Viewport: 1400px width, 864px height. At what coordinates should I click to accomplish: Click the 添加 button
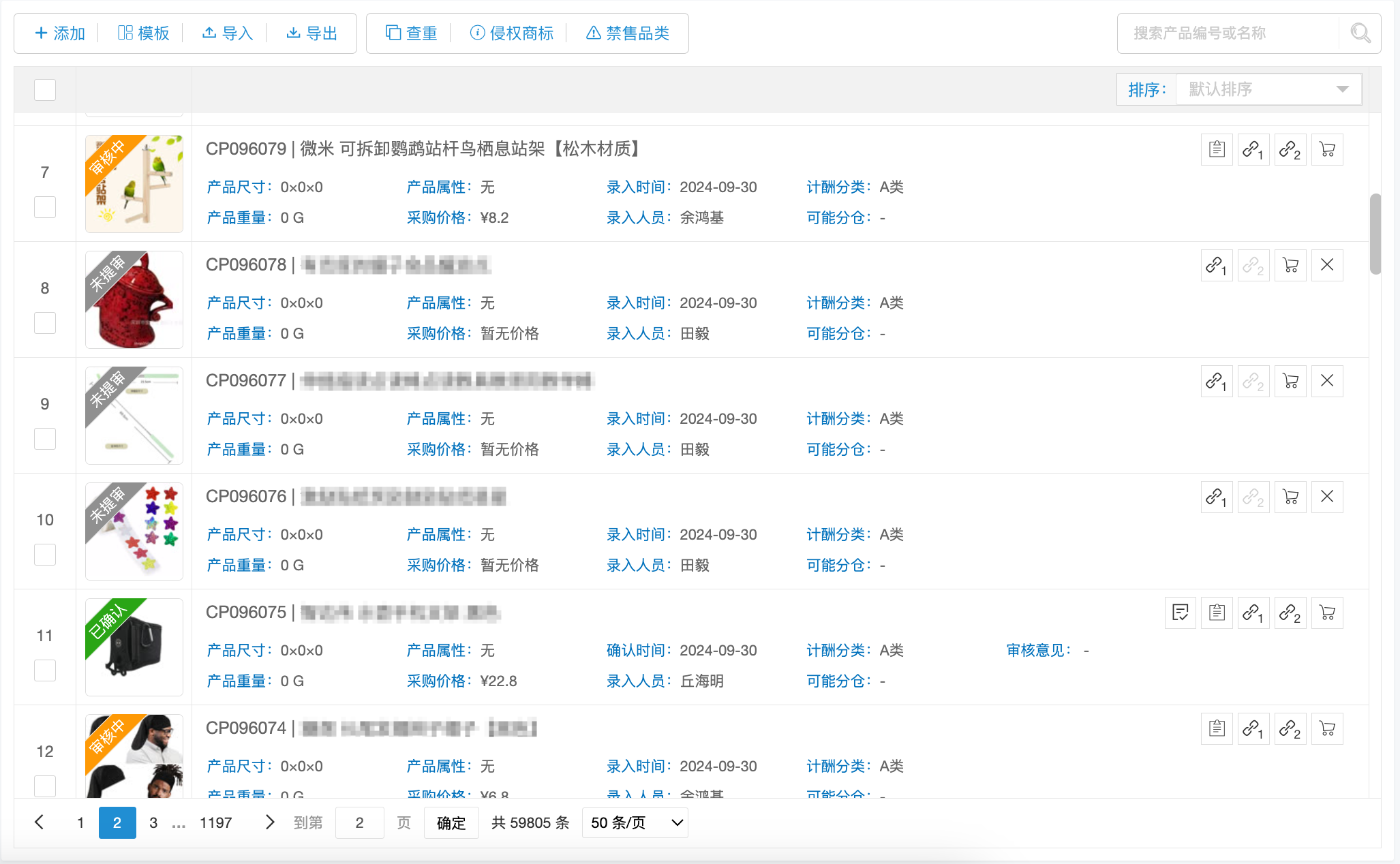coord(60,33)
